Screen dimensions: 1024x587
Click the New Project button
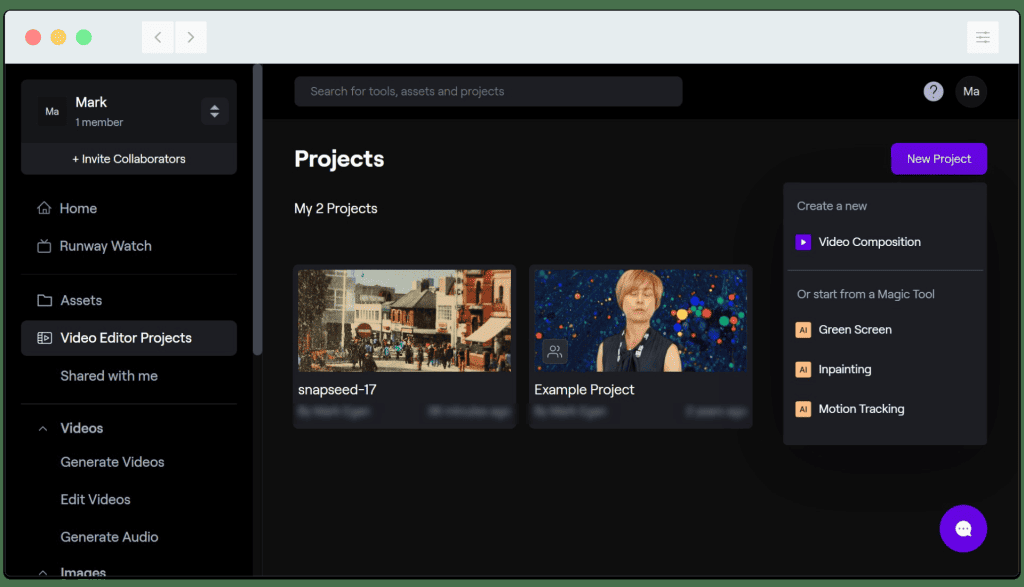point(938,158)
